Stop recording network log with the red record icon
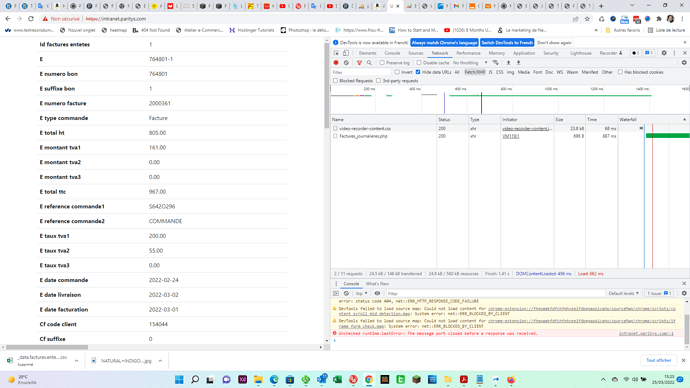This screenshot has height=388, width=690. [336, 62]
